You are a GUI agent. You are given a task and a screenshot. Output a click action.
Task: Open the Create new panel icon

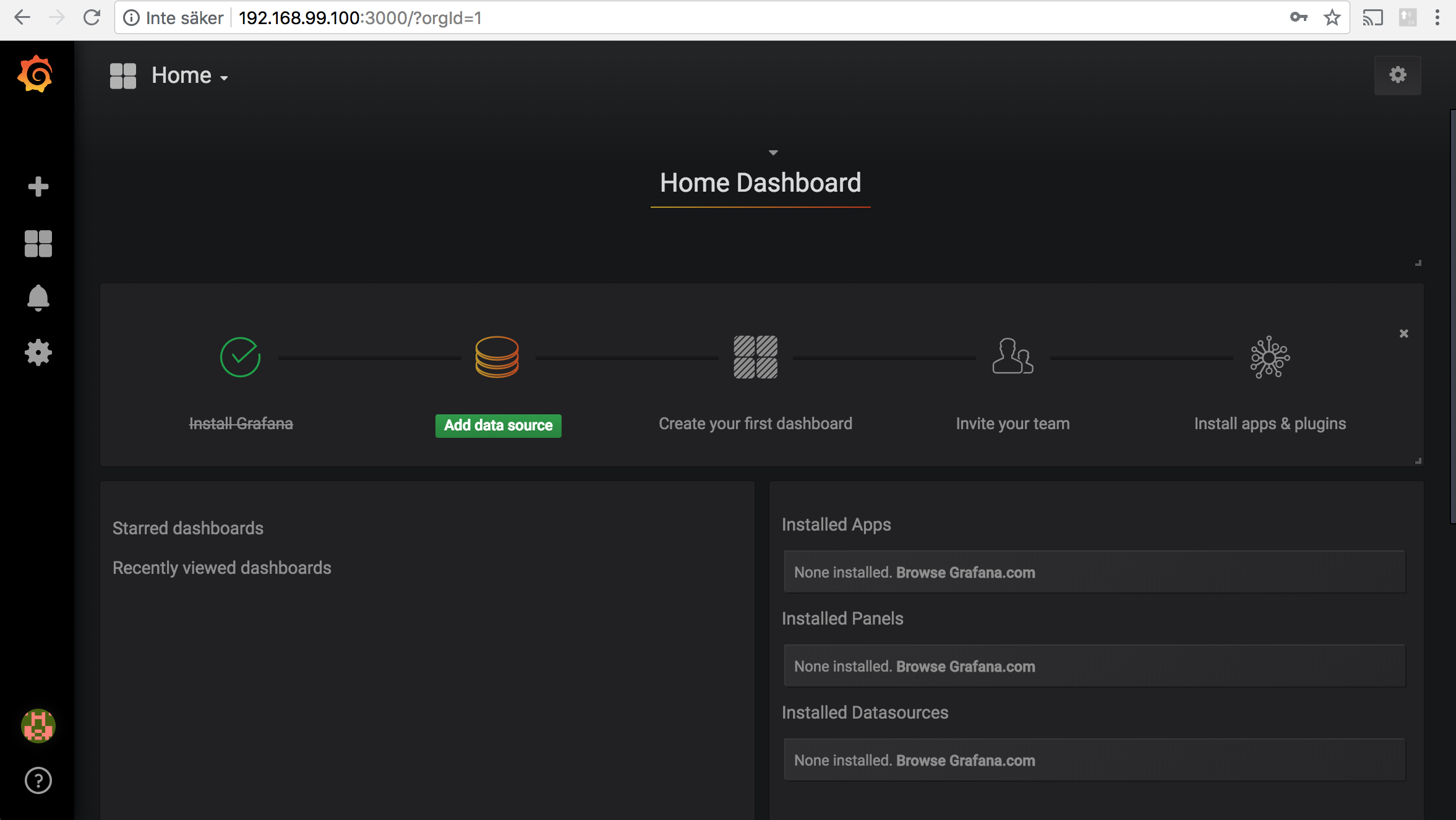coord(37,187)
